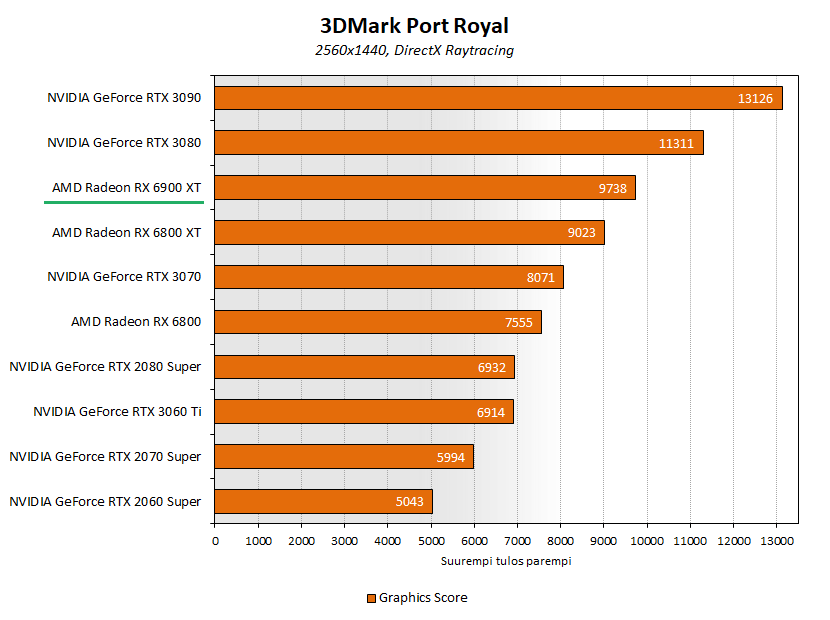Select the "NVIDIA GeForce RTX 3080" label
830x620 pixels.
coord(124,142)
